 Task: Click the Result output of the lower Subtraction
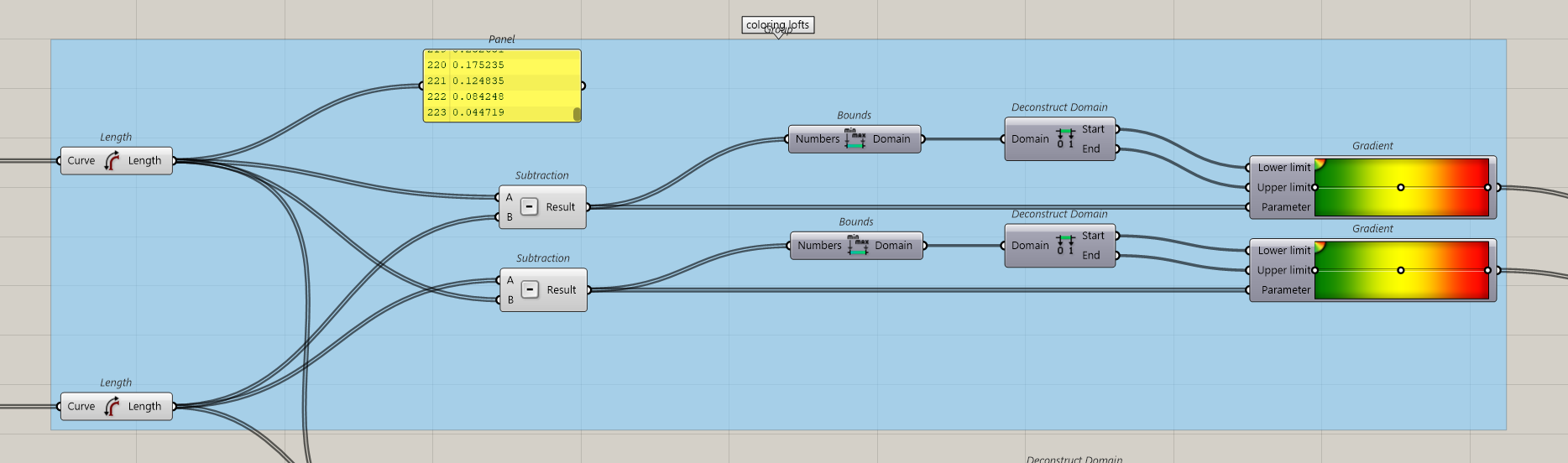click(562, 290)
